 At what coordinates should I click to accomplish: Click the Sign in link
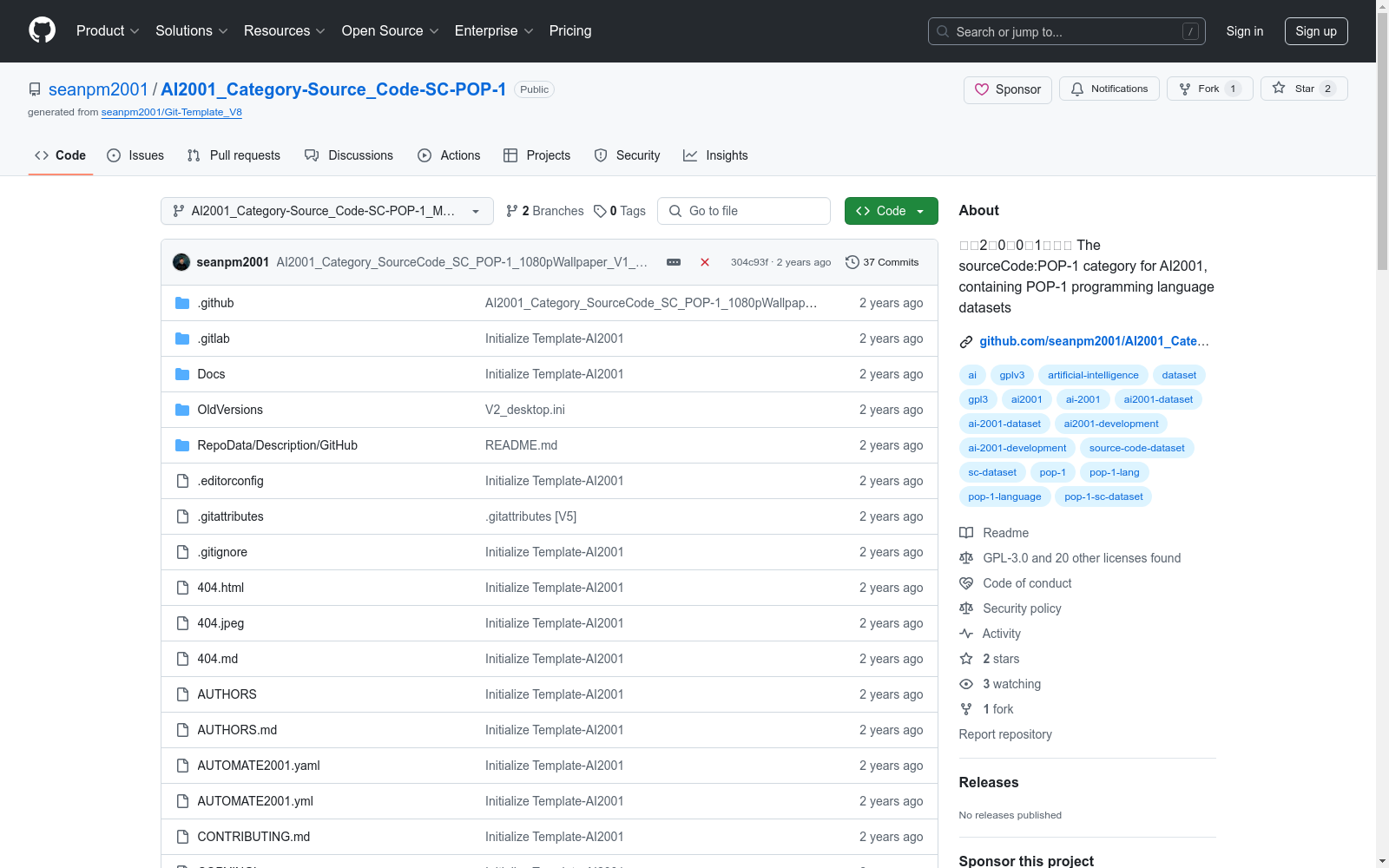tap(1245, 31)
